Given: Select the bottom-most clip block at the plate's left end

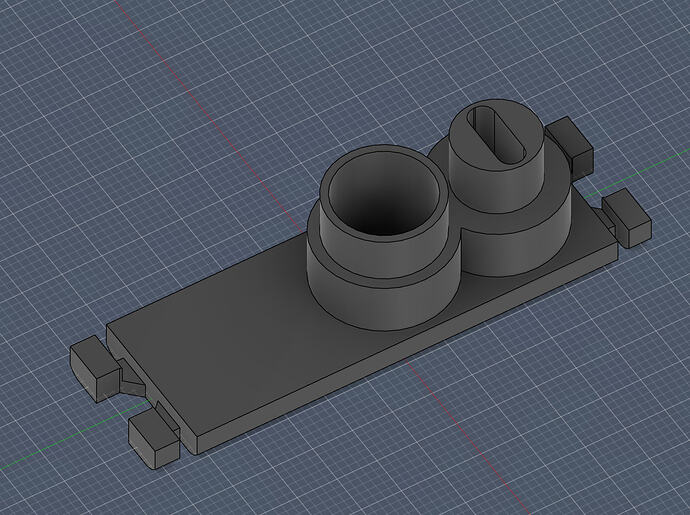Looking at the screenshot, I should (154, 439).
